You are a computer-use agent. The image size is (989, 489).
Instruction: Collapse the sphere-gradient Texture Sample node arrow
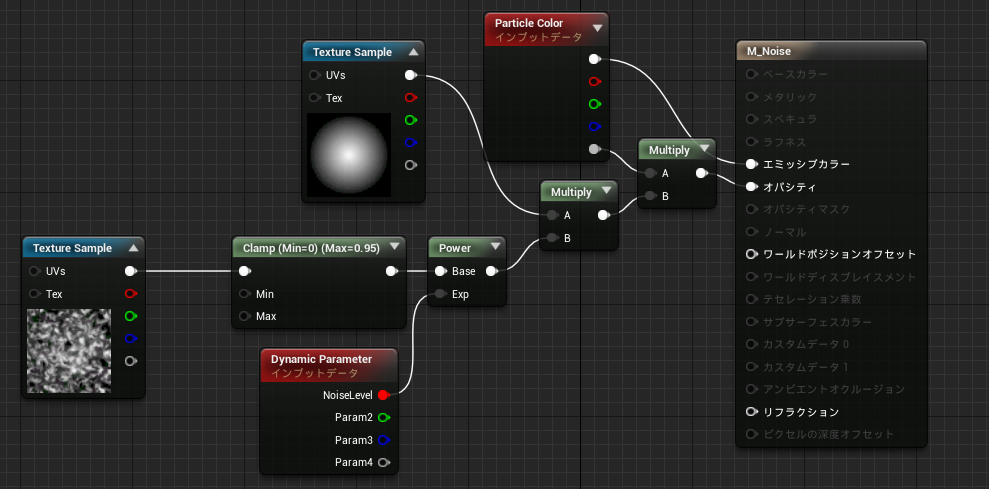coord(413,52)
